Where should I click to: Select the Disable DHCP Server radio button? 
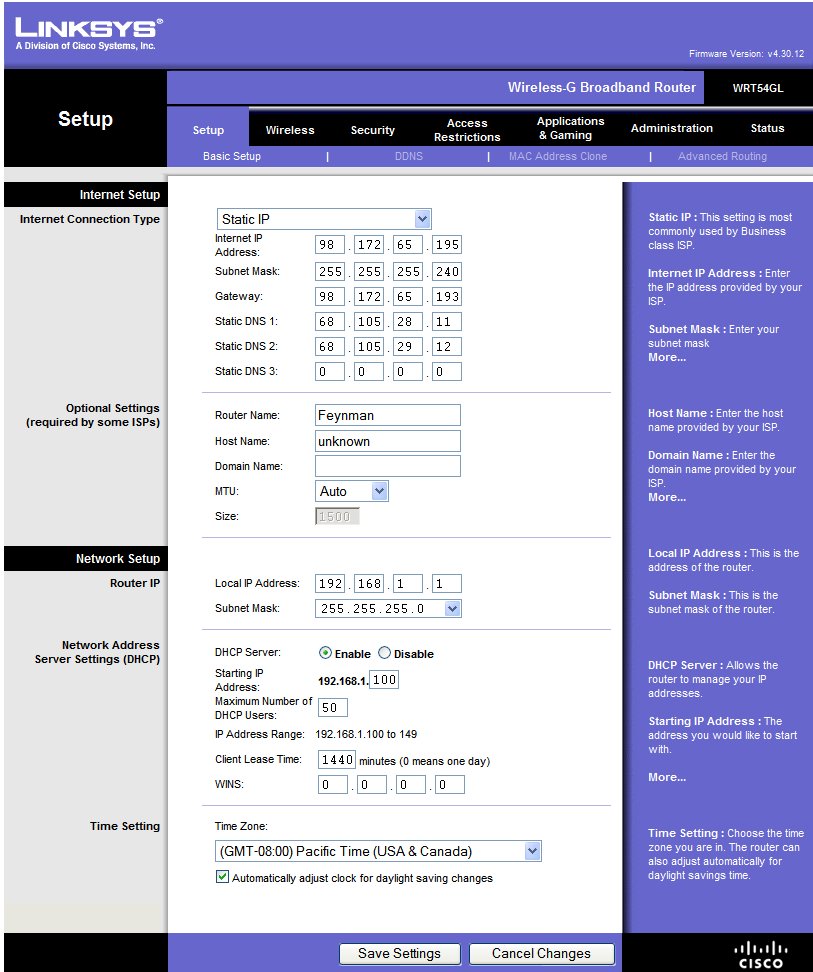(384, 653)
